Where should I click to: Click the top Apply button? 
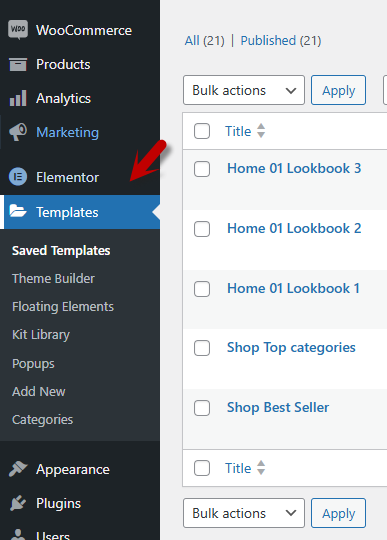pos(338,90)
